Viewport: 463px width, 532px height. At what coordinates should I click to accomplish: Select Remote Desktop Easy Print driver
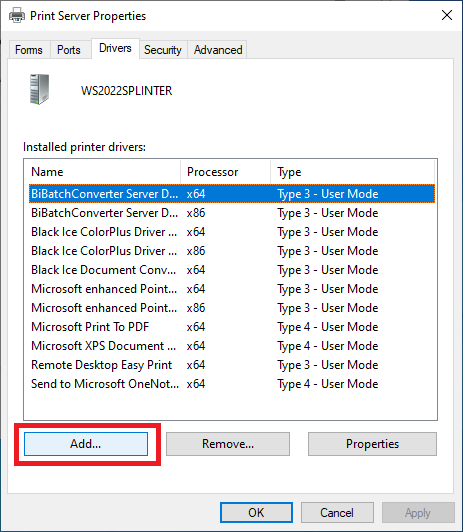click(232, 365)
